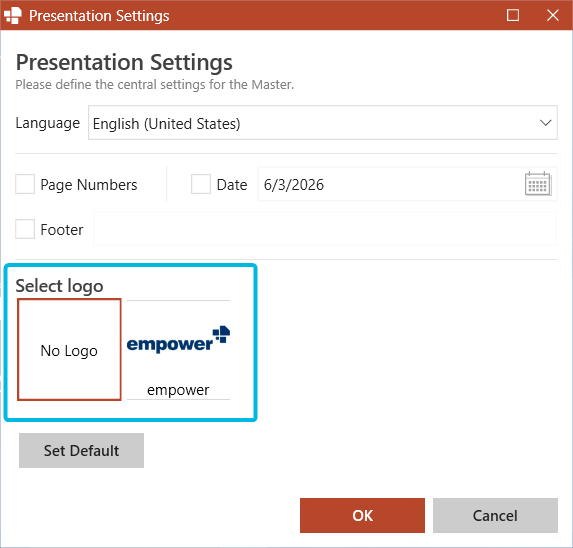Click into the Footer text field

[x=325, y=229]
